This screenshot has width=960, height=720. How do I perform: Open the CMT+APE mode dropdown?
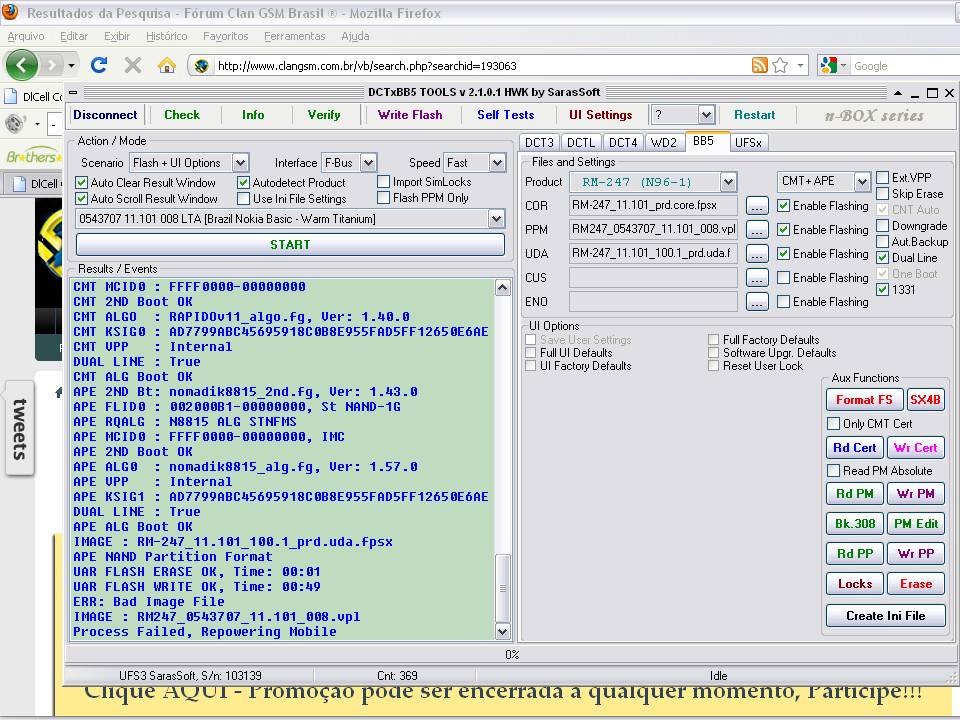pos(862,181)
